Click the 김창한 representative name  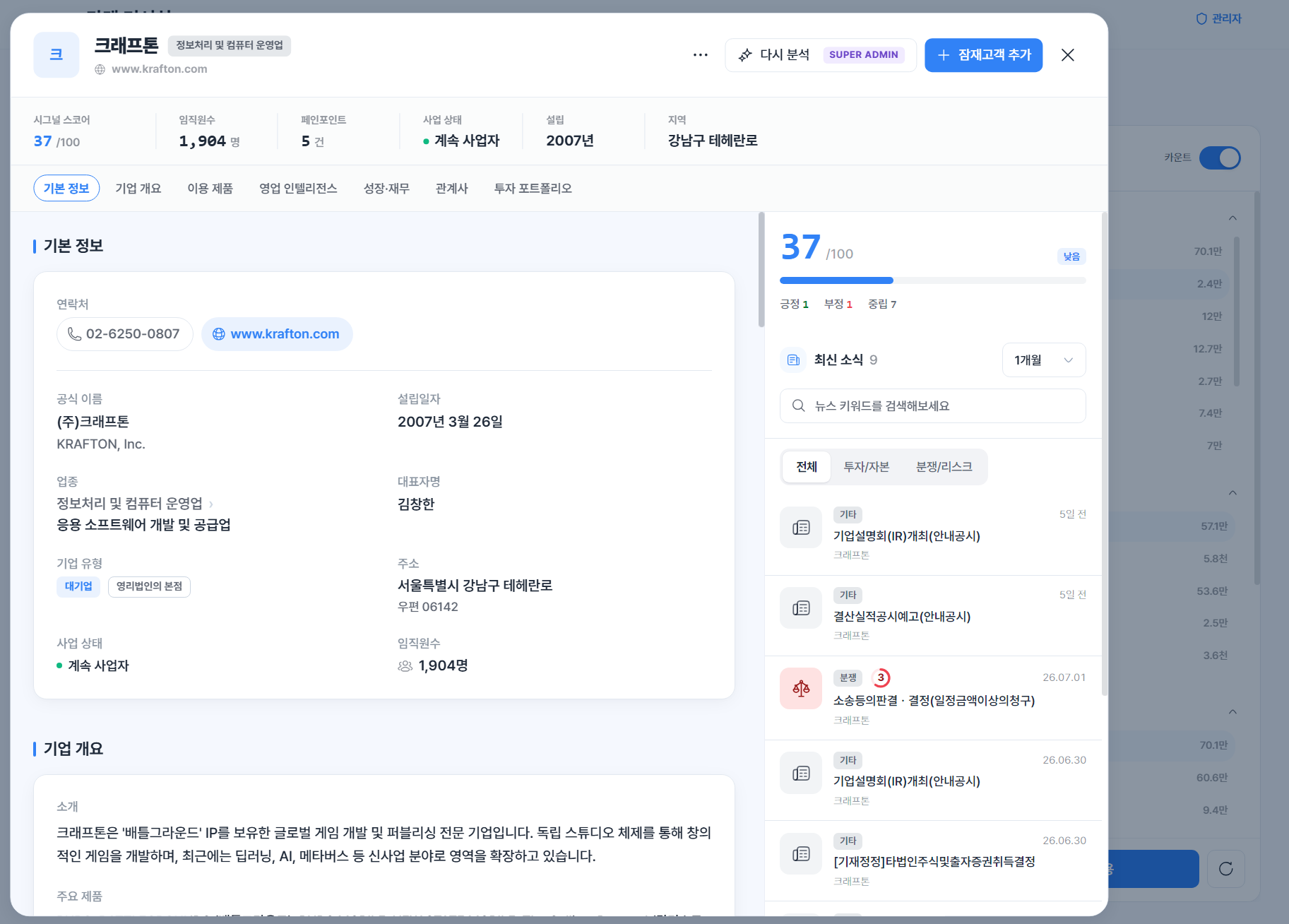click(x=416, y=504)
